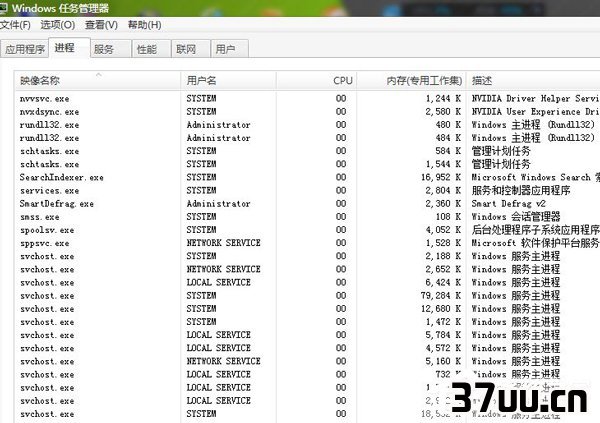This screenshot has width=600, height=423.
Task: Select svchost.exe row using 4,572 K
Action: (x=308, y=348)
